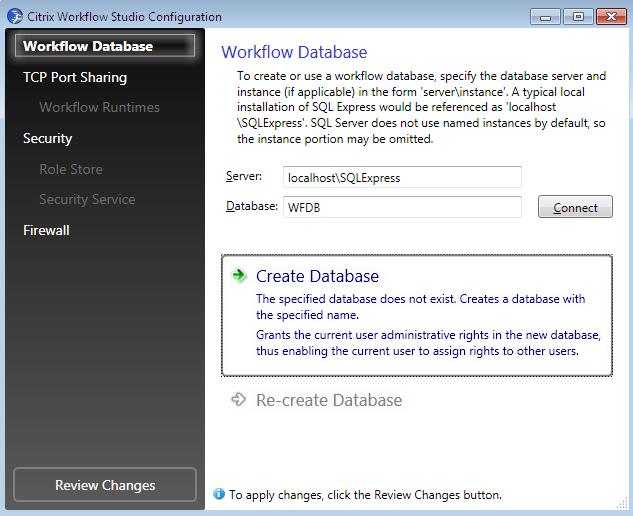Screen dimensions: 633x516
Task: Minimize the configuration window
Action: click(x=545, y=17)
